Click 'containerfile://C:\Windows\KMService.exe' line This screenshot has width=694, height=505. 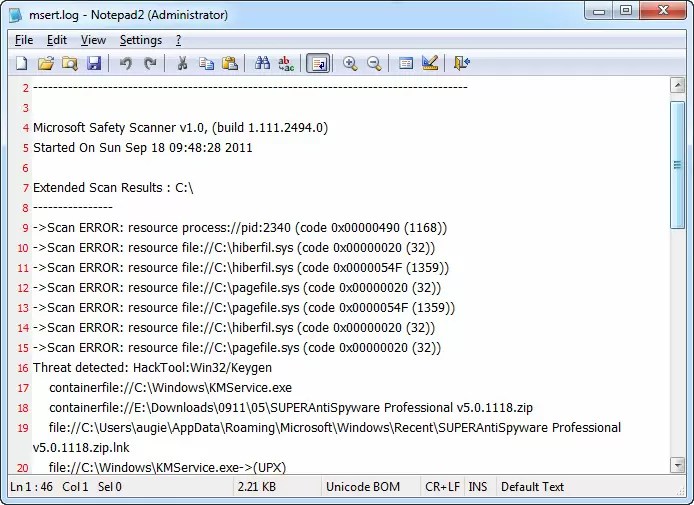[x=170, y=388]
